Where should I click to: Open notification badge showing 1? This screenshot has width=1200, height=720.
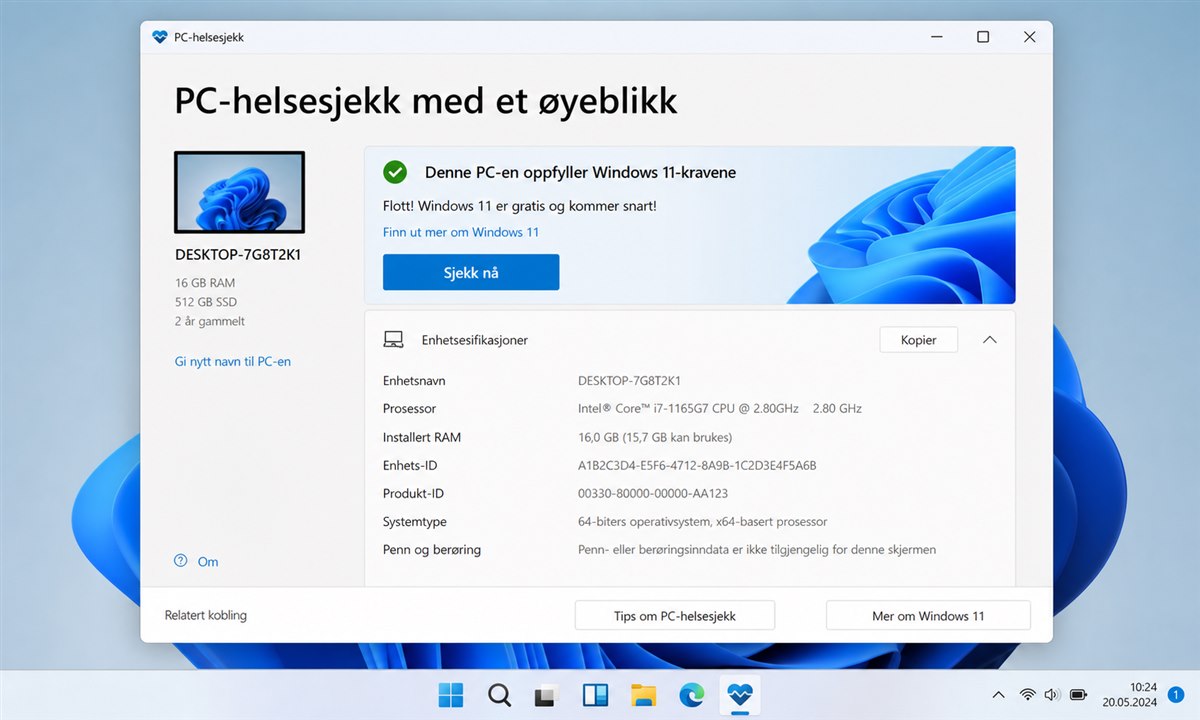pyautogui.click(x=1176, y=694)
